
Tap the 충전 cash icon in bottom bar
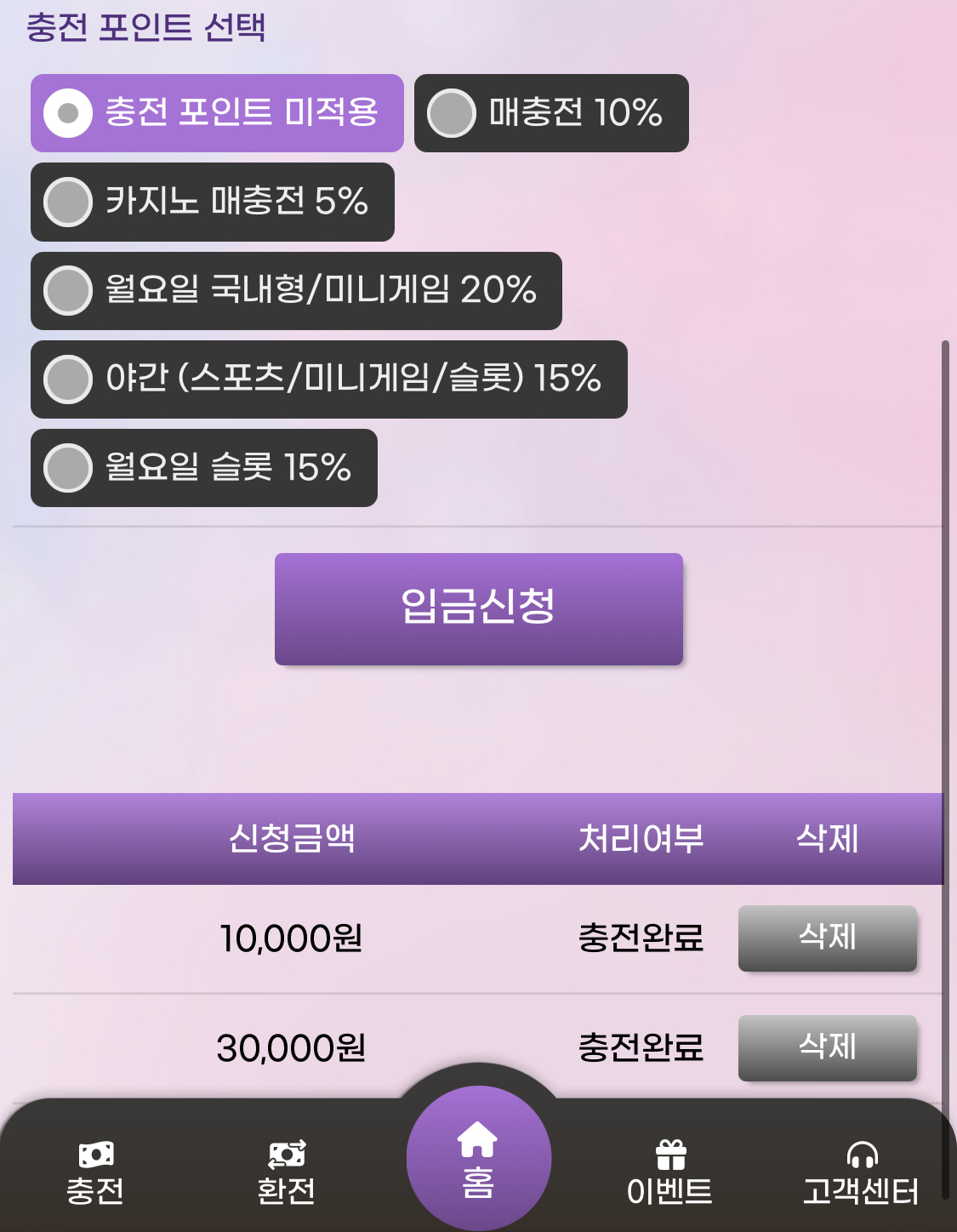tap(95, 1155)
